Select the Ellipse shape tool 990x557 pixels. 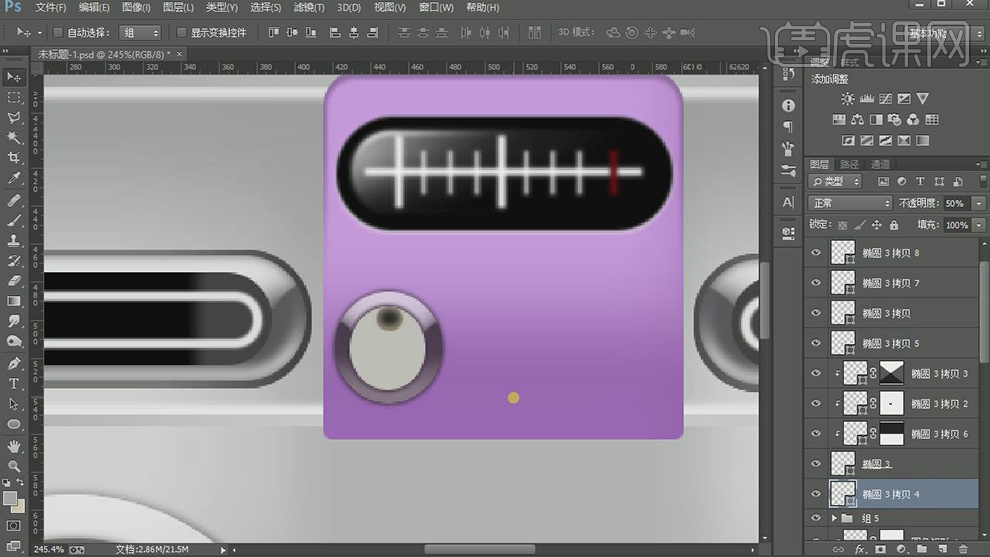coord(13,424)
